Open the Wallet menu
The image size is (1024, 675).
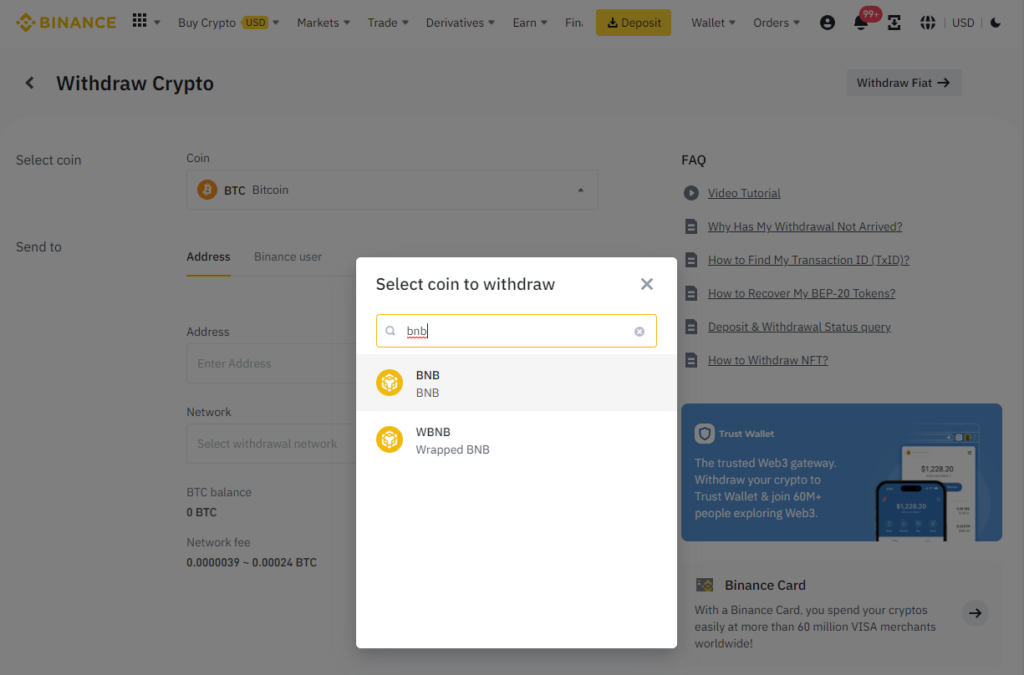(713, 23)
